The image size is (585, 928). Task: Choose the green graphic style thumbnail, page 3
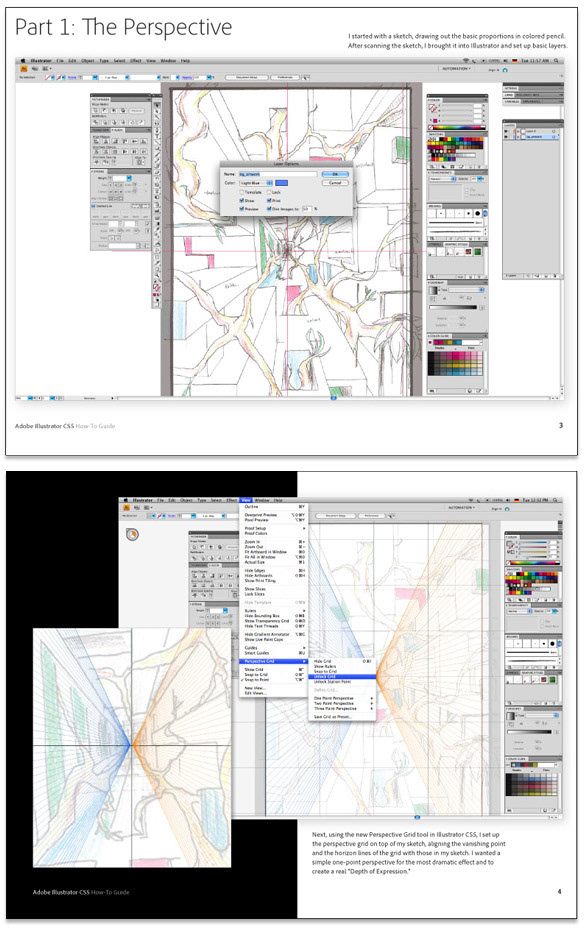coord(478,252)
